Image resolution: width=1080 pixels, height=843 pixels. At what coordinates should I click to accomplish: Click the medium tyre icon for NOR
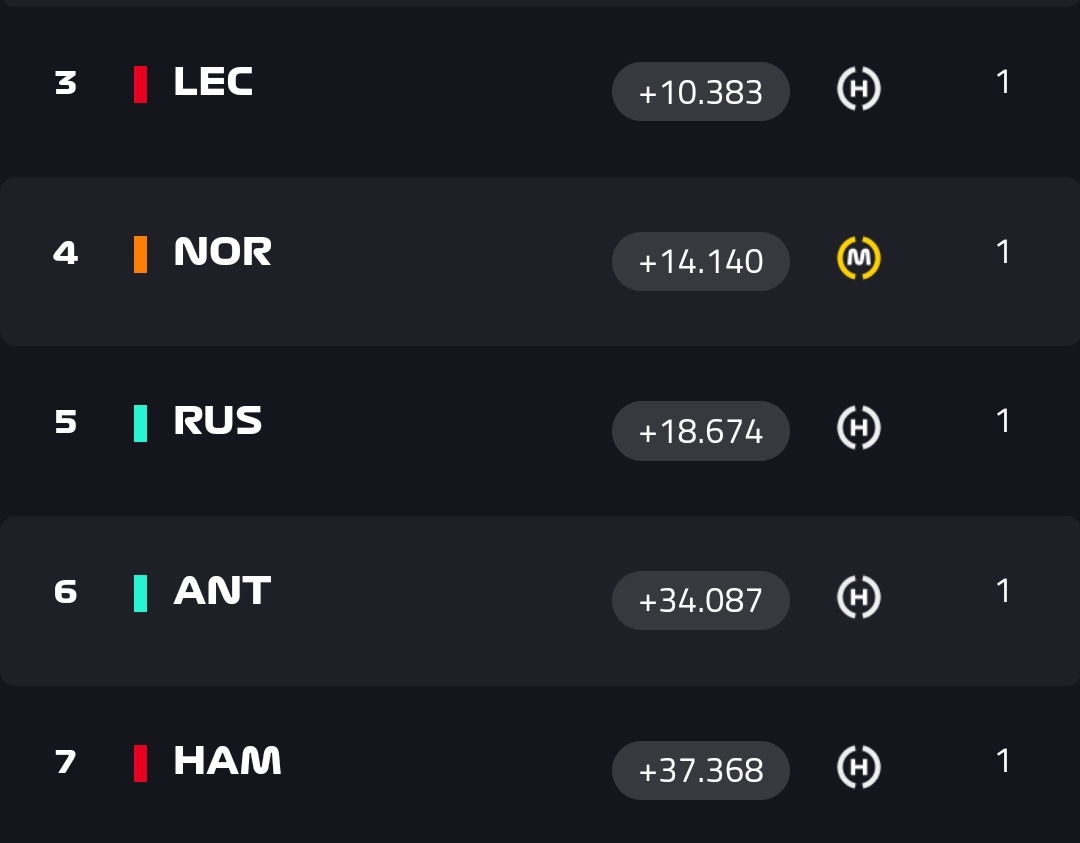[x=858, y=260]
